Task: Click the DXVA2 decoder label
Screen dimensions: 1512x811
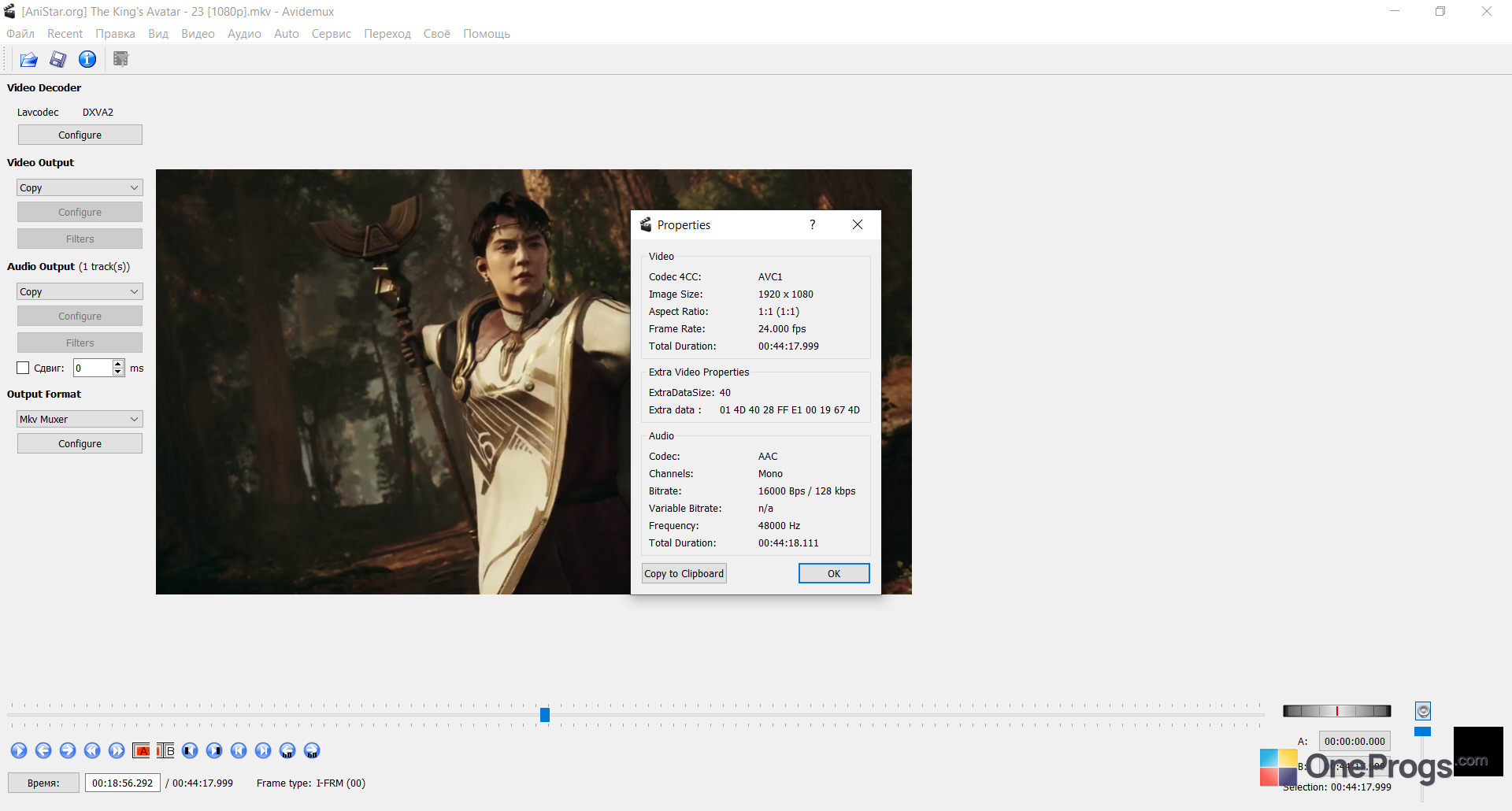Action: pos(98,112)
